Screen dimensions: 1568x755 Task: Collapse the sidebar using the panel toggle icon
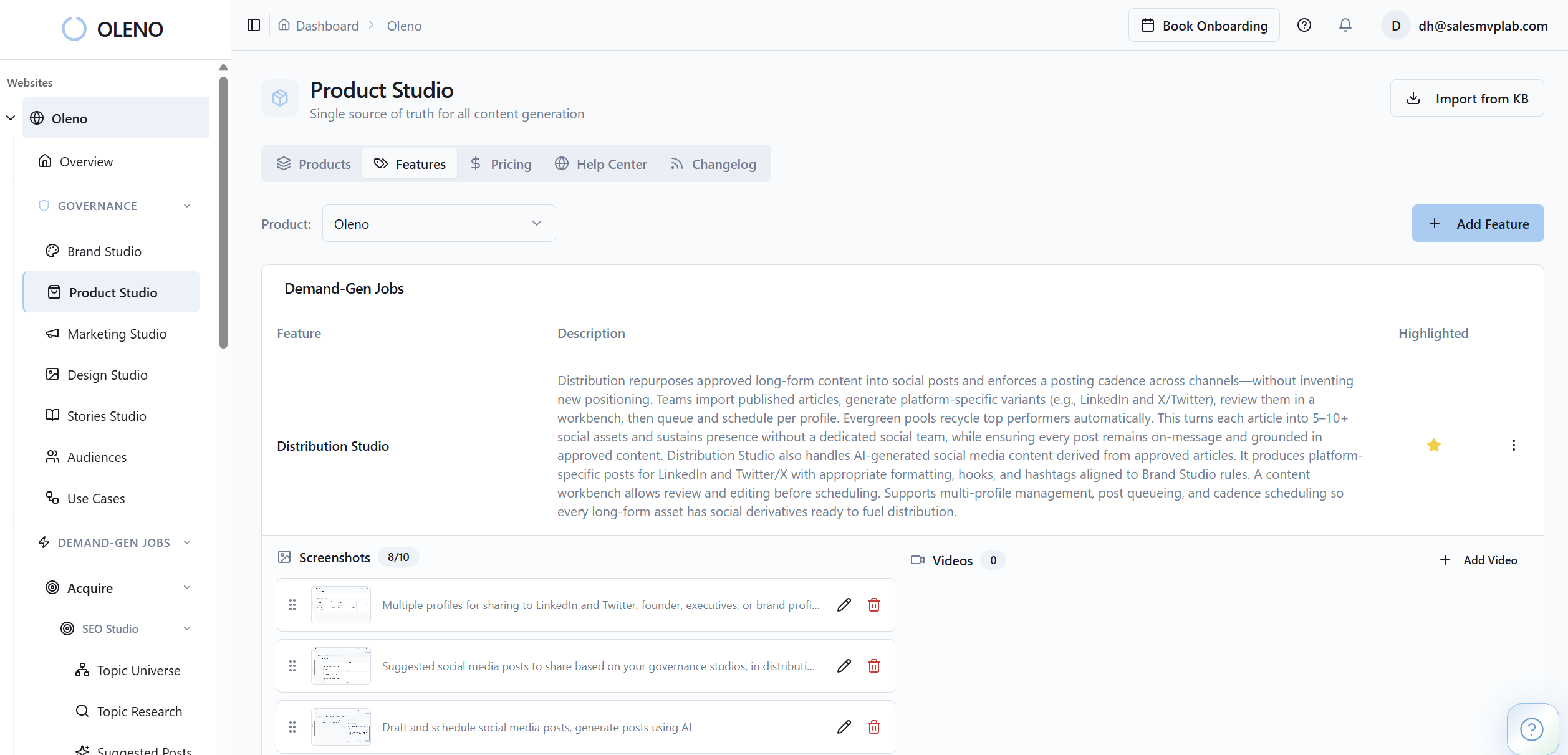pyautogui.click(x=253, y=26)
